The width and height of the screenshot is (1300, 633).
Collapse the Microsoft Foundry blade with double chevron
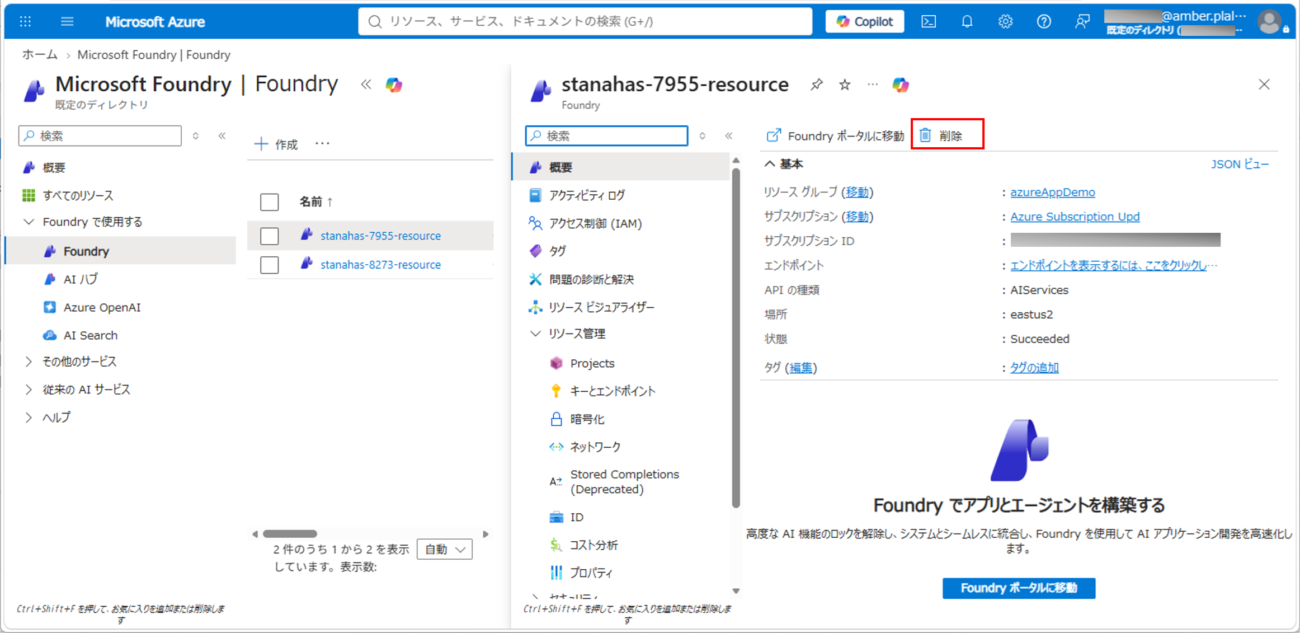click(x=366, y=85)
